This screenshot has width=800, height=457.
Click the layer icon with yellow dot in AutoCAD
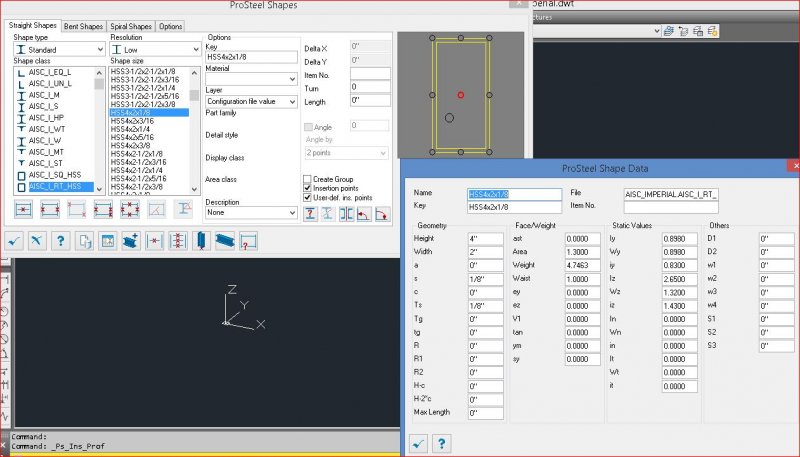pos(713,31)
